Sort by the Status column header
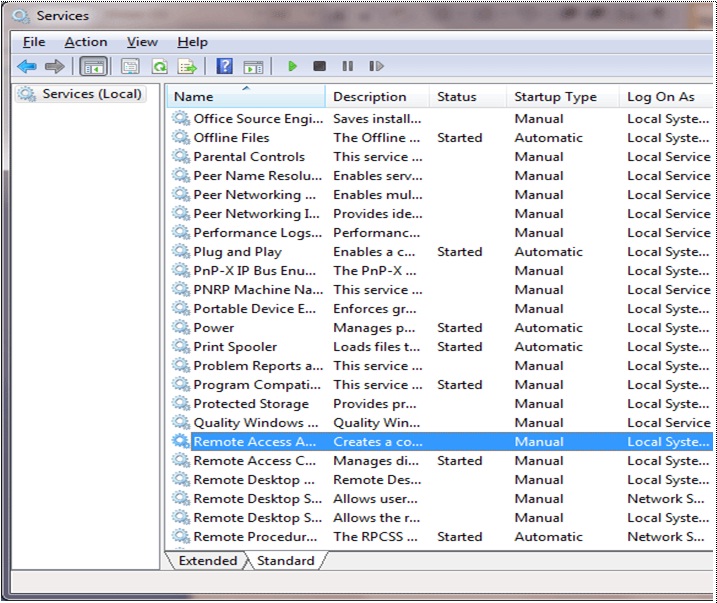The width and height of the screenshot is (717, 603). click(x=468, y=96)
